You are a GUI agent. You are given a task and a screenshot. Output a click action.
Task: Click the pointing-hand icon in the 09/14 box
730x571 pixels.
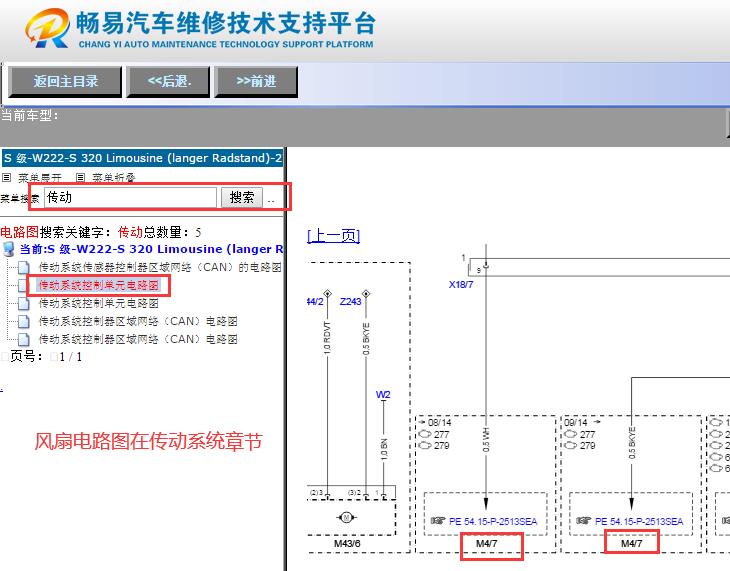point(583,521)
